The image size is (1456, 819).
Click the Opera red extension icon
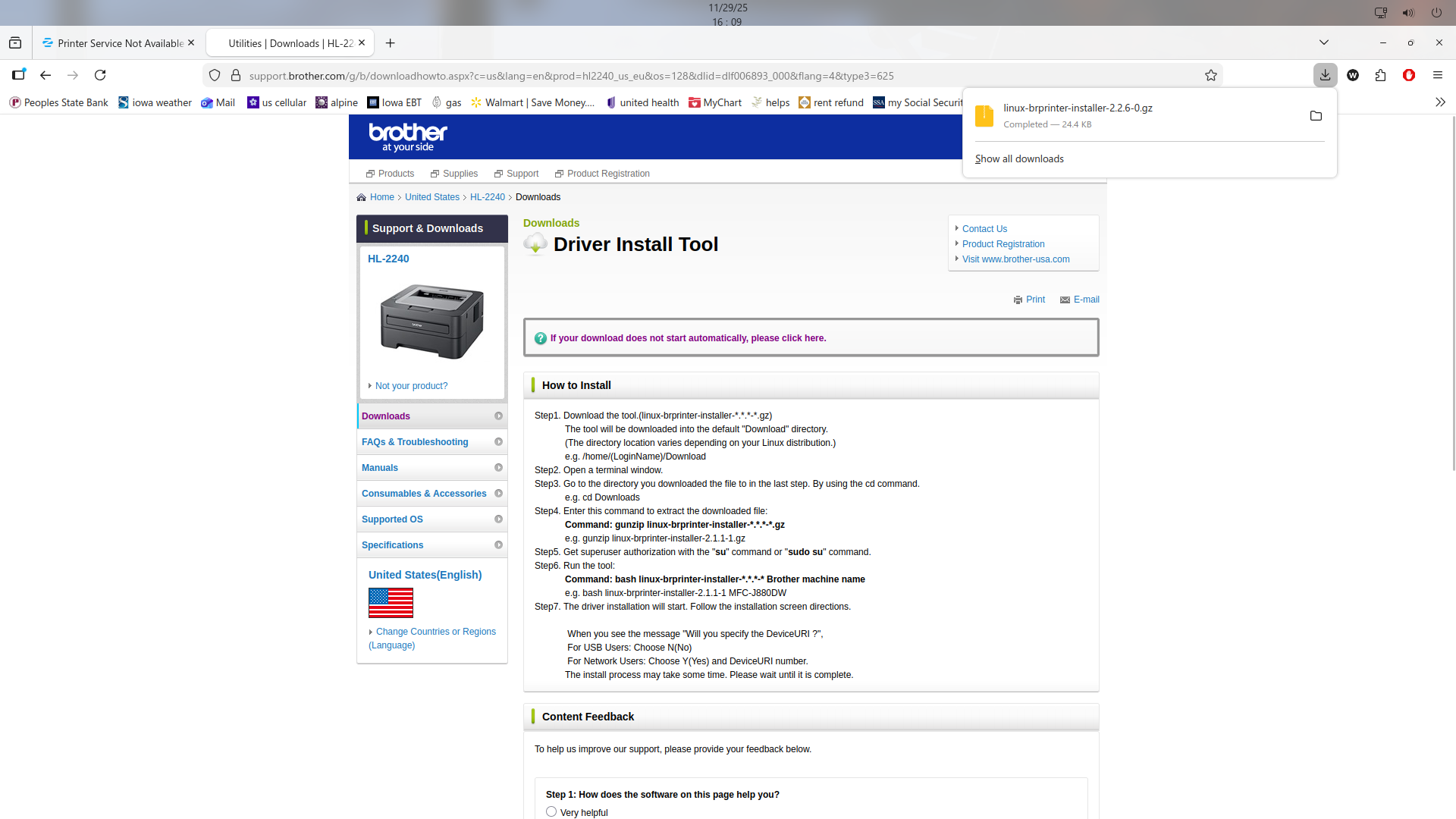click(x=1409, y=75)
